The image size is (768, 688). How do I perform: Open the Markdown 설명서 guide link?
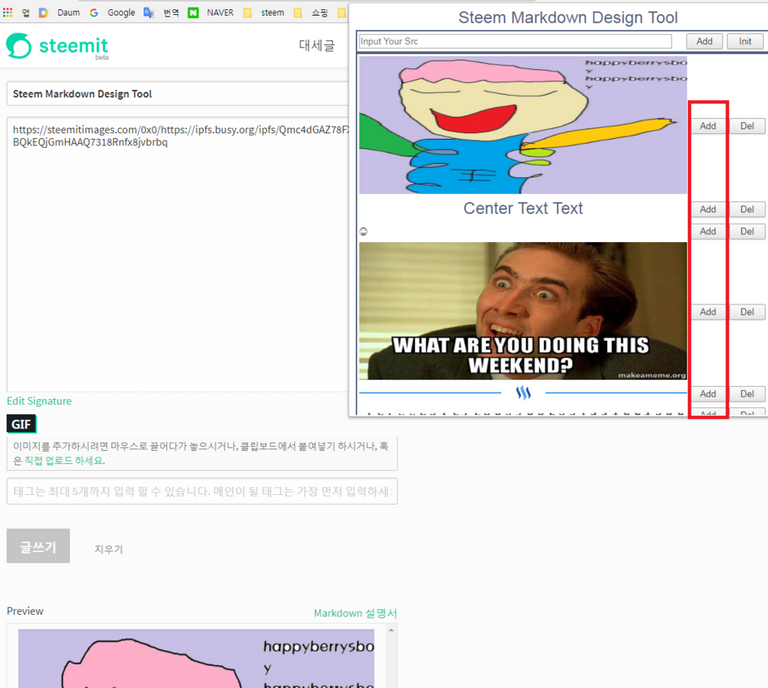tap(355, 613)
